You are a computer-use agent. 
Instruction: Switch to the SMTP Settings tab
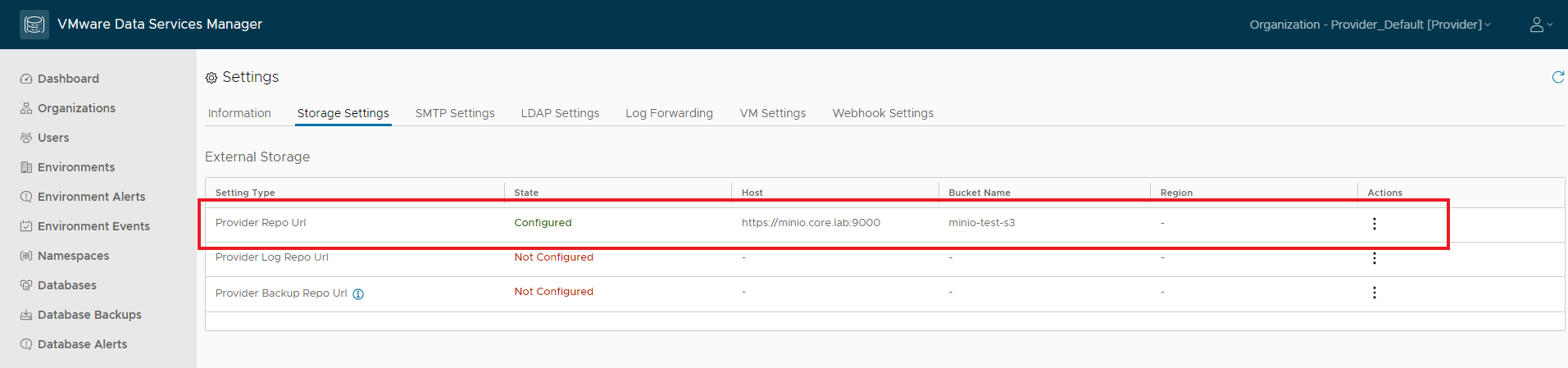(455, 113)
